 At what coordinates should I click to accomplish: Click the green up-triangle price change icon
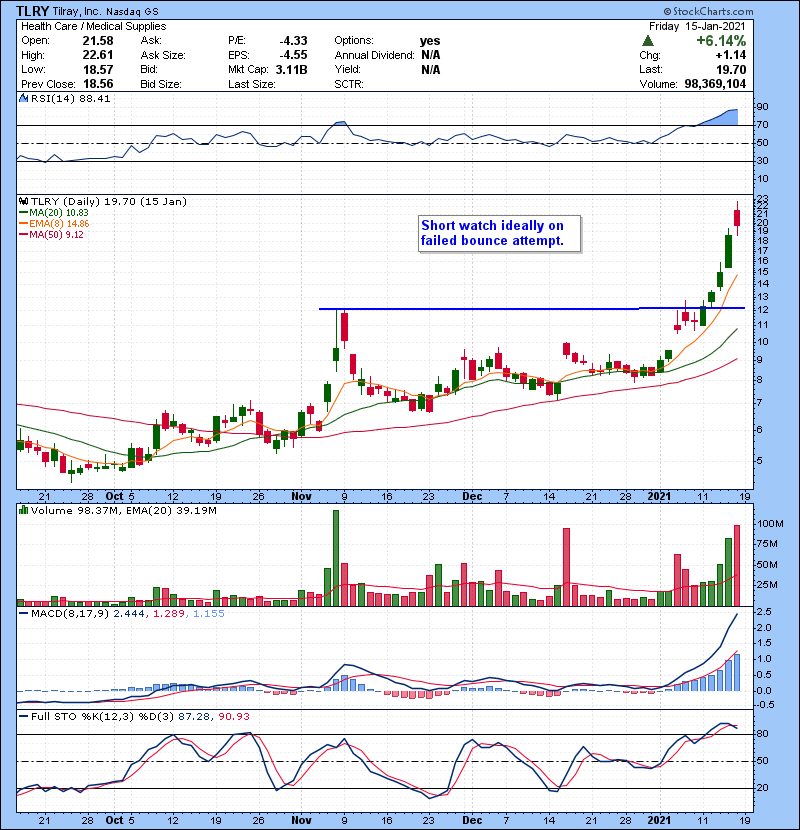(648, 41)
